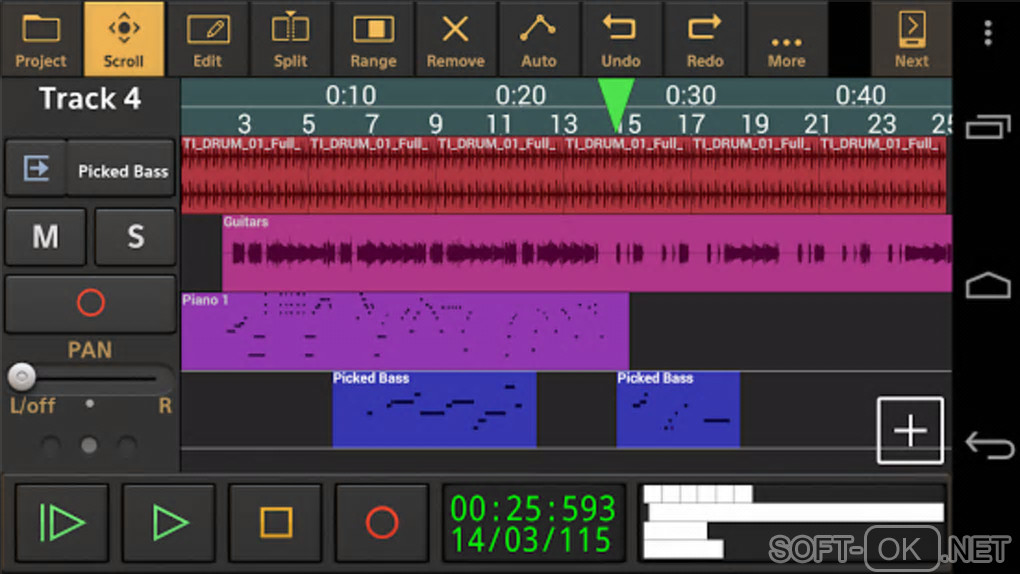Open Android recent apps
Image resolution: width=1020 pixels, height=574 pixels.
pyautogui.click(x=987, y=126)
